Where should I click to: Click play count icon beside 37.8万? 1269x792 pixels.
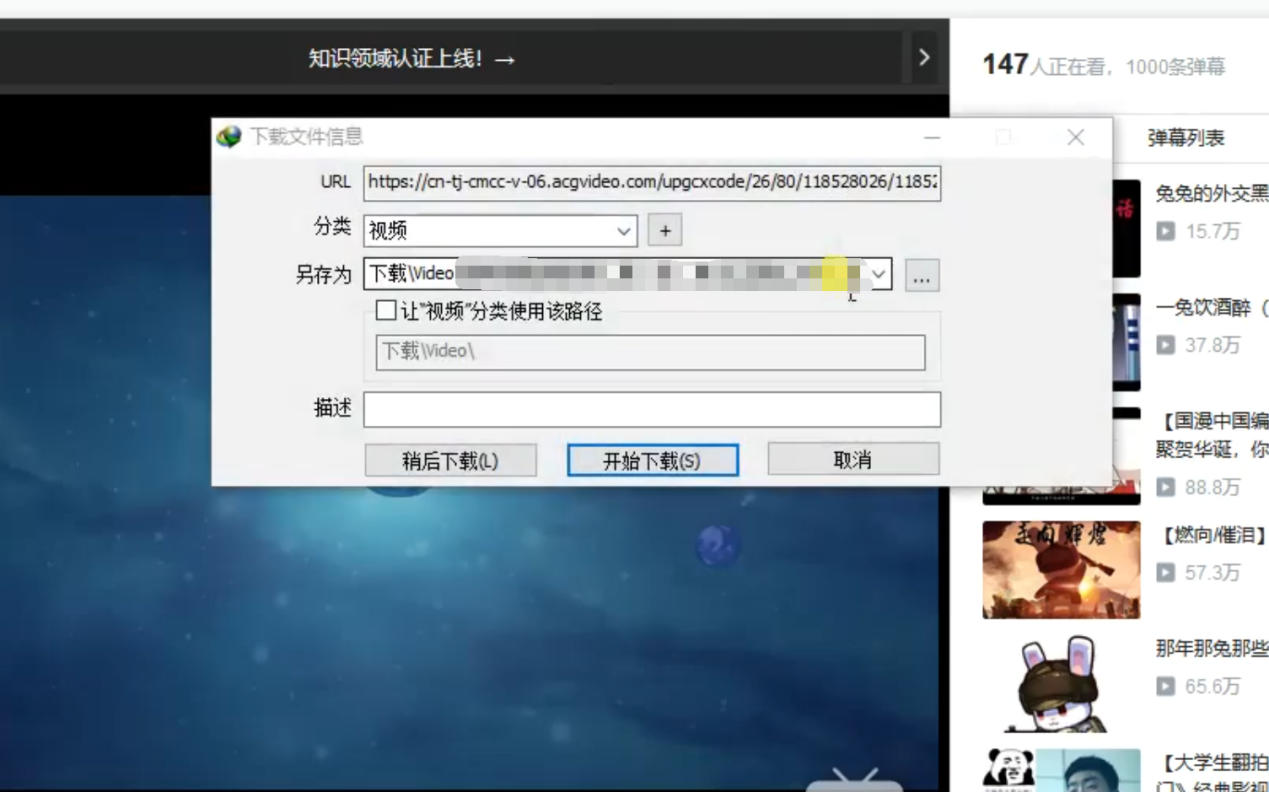pyautogui.click(x=1166, y=345)
